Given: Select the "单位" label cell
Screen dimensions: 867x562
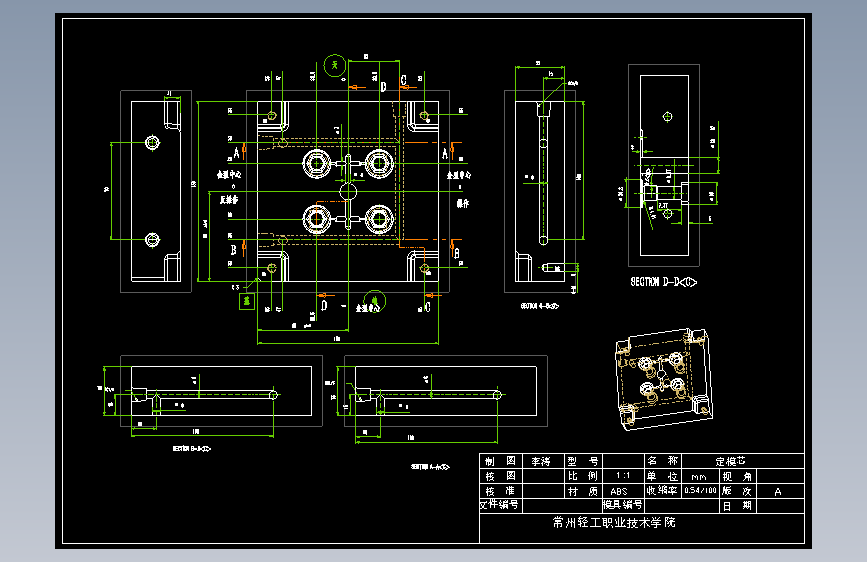Looking at the screenshot, I should coord(662,476).
